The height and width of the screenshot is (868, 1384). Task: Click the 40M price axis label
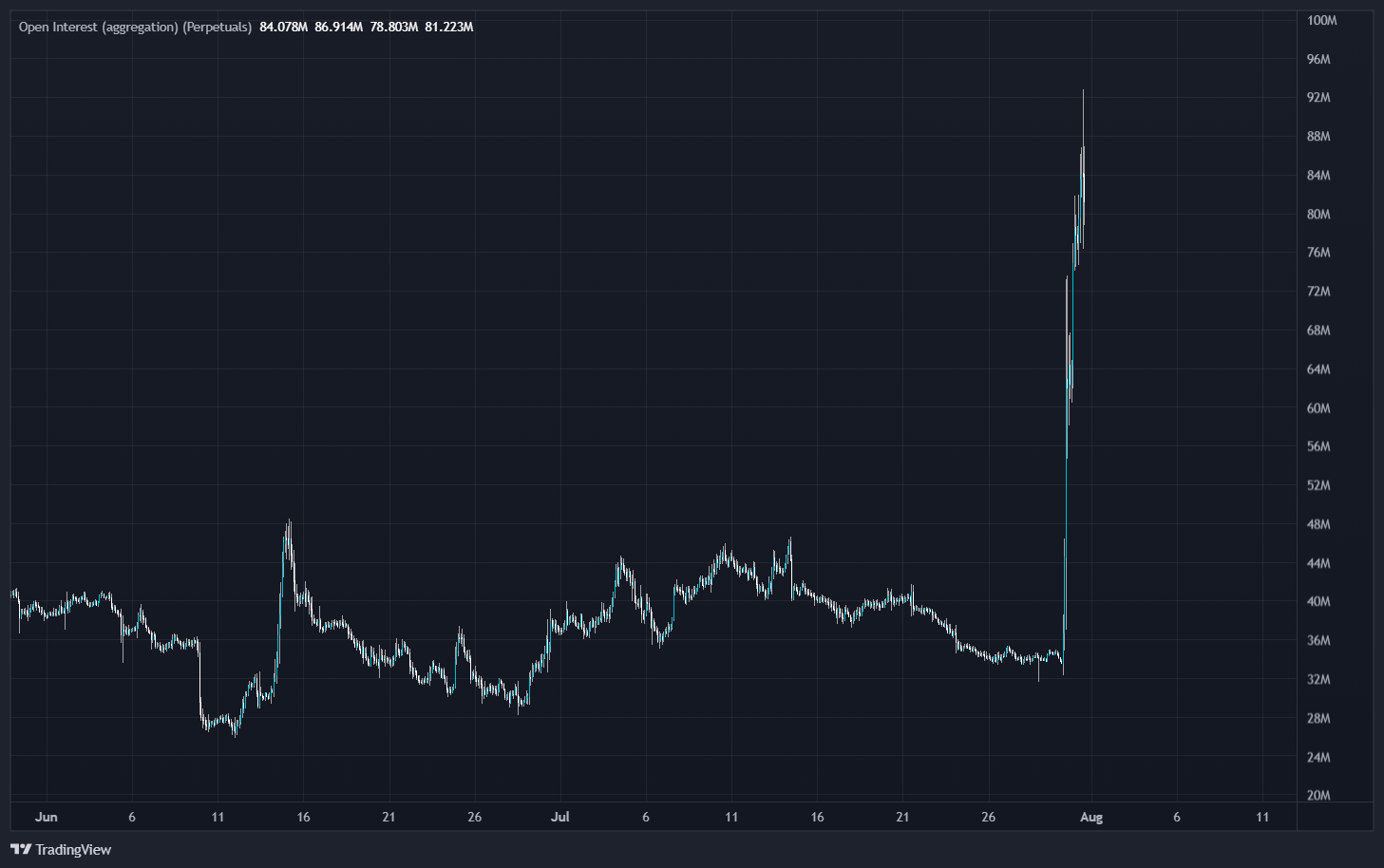1318,601
